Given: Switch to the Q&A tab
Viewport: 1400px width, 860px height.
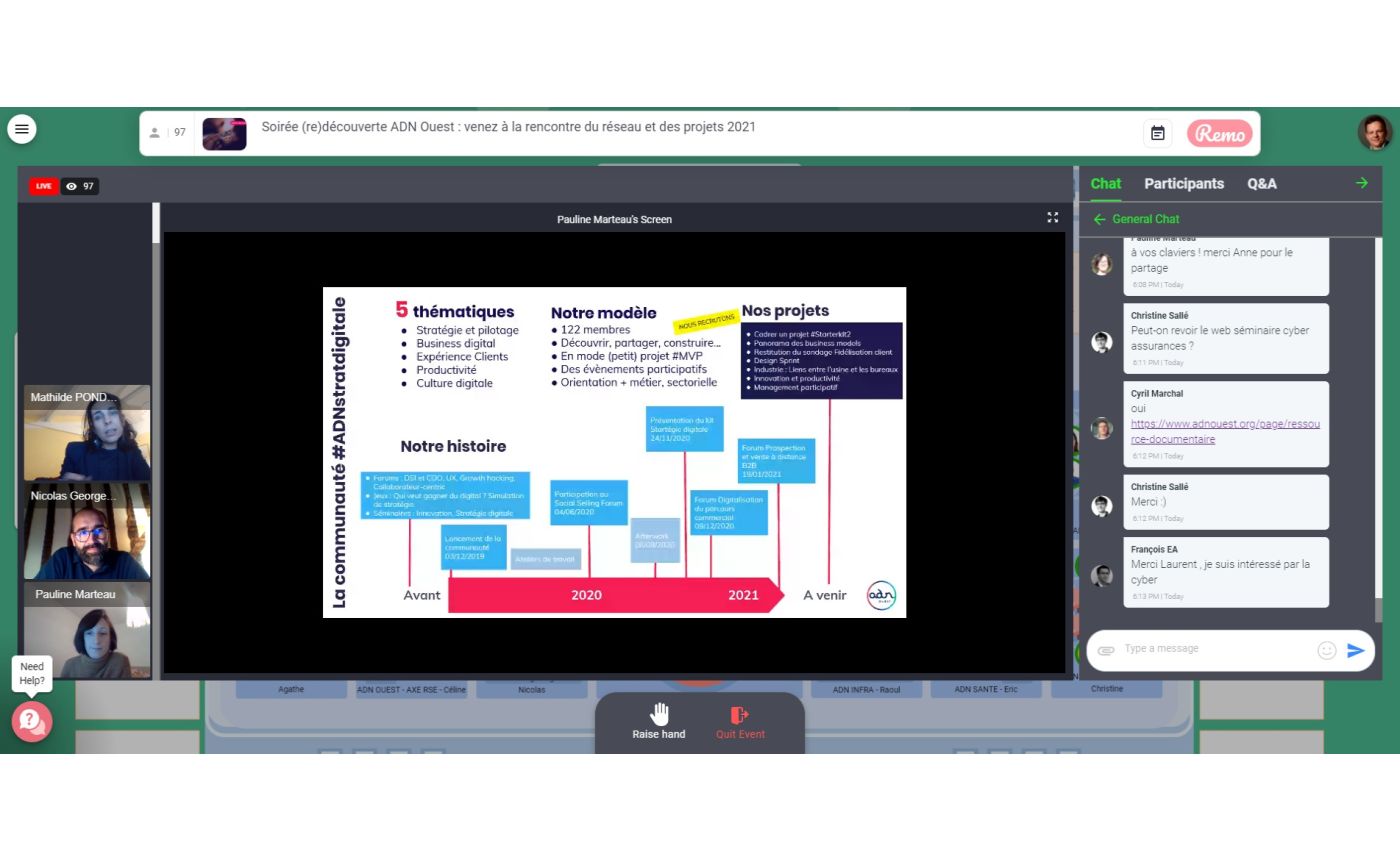Looking at the screenshot, I should point(1261,183).
